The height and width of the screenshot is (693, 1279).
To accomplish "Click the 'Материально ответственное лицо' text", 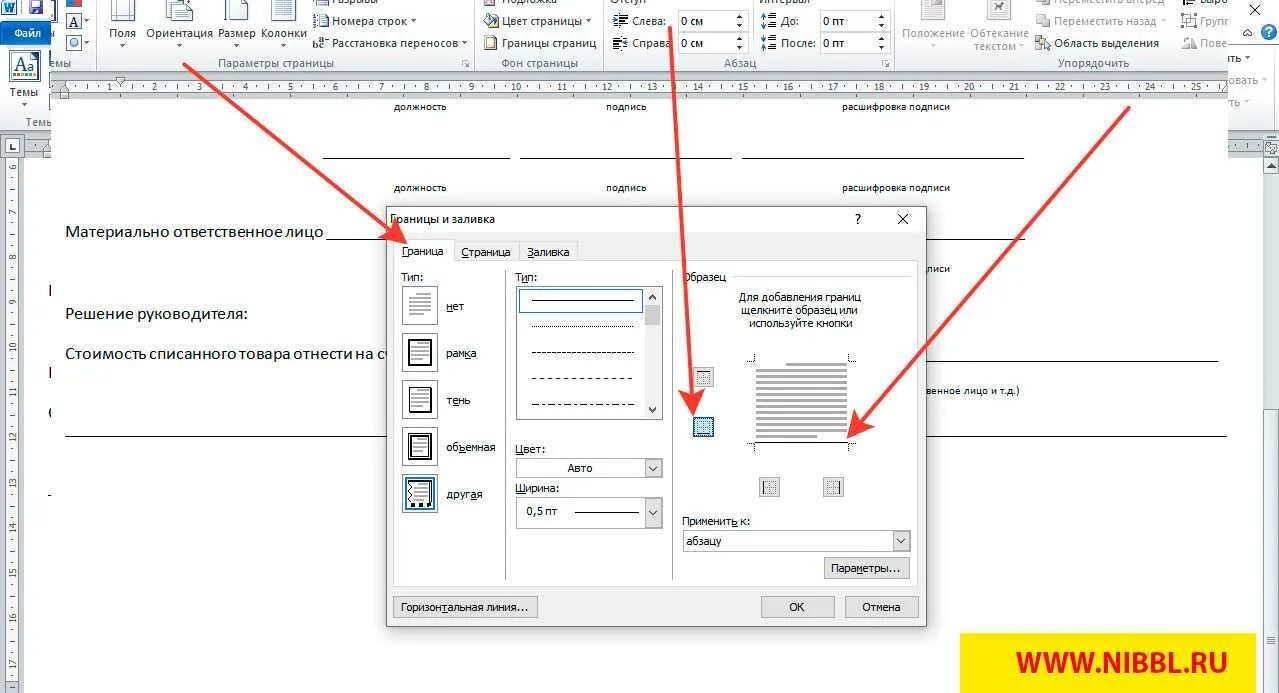I will coord(194,232).
